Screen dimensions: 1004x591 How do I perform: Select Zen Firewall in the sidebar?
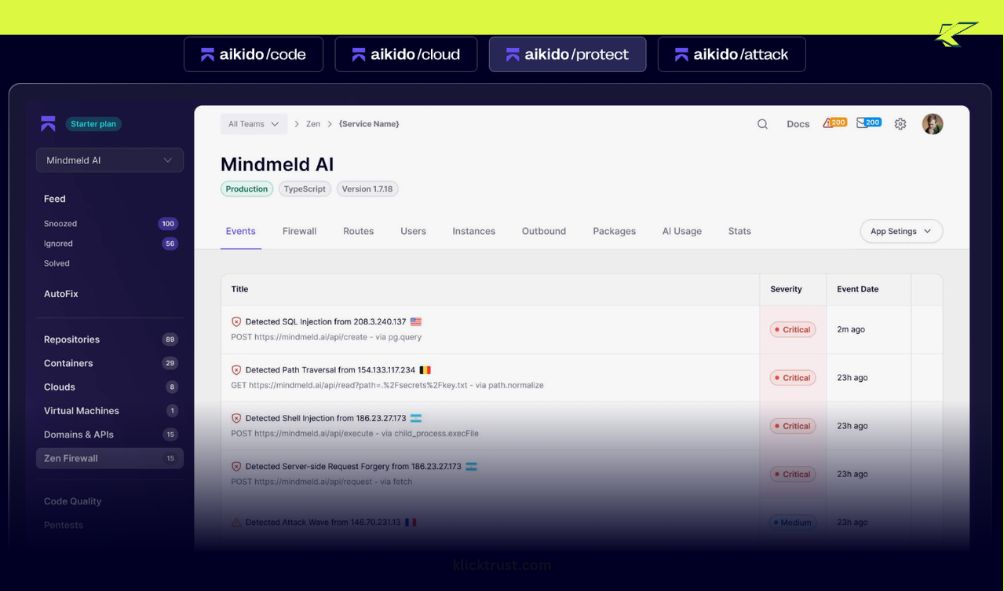click(71, 458)
